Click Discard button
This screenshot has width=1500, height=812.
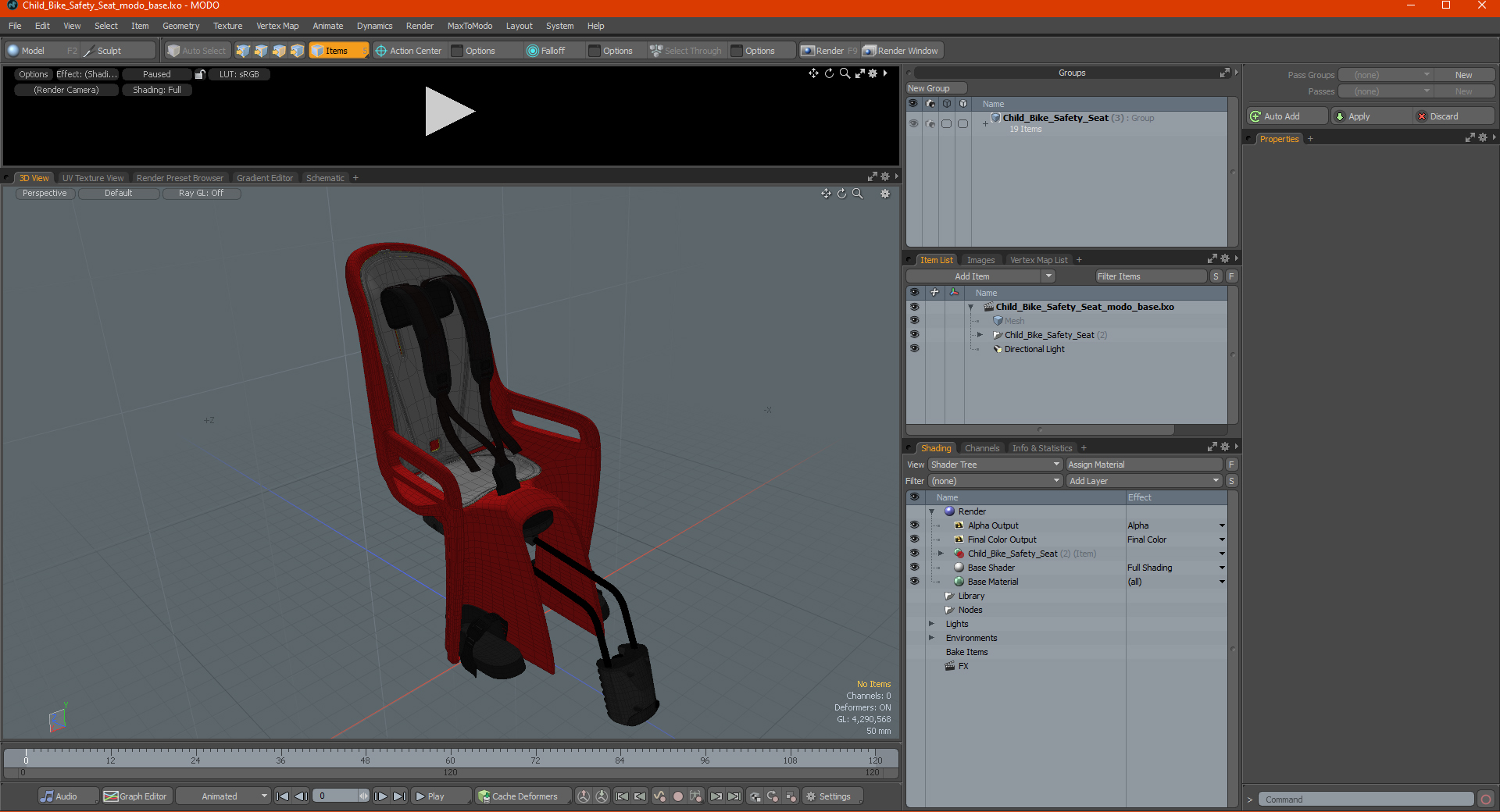[1454, 116]
